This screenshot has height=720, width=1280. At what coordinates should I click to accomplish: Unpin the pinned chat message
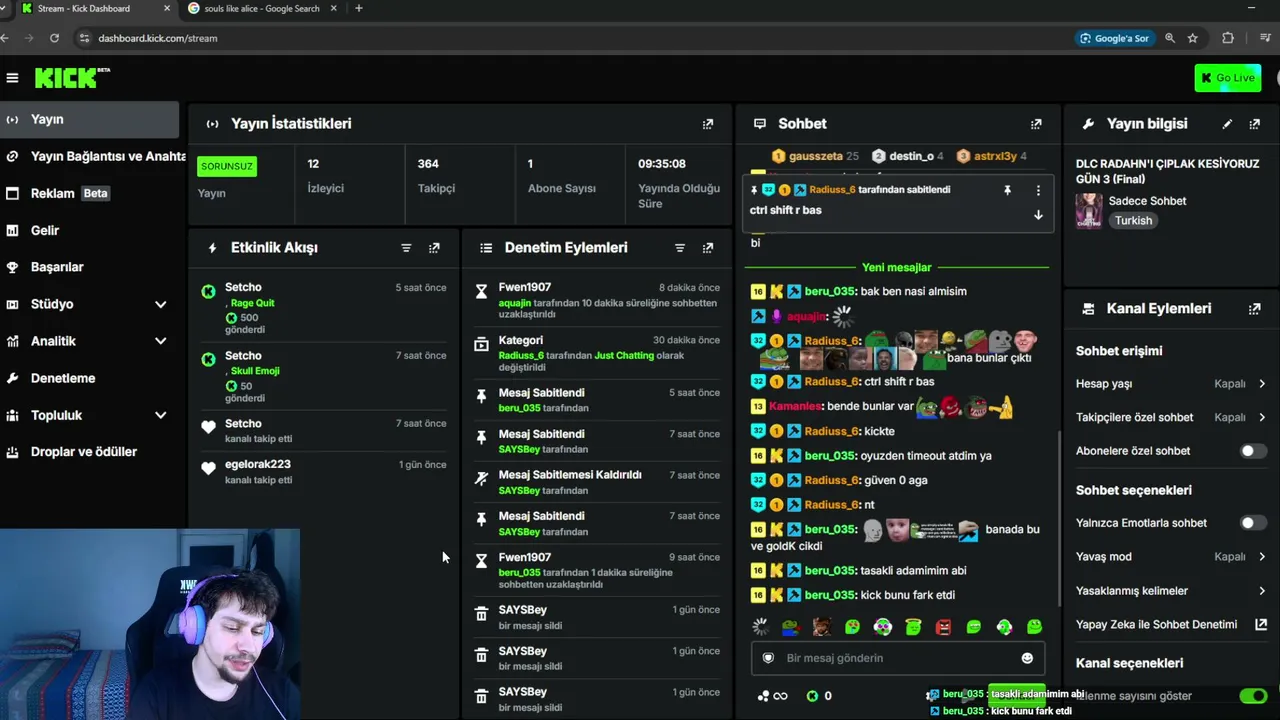(1007, 190)
